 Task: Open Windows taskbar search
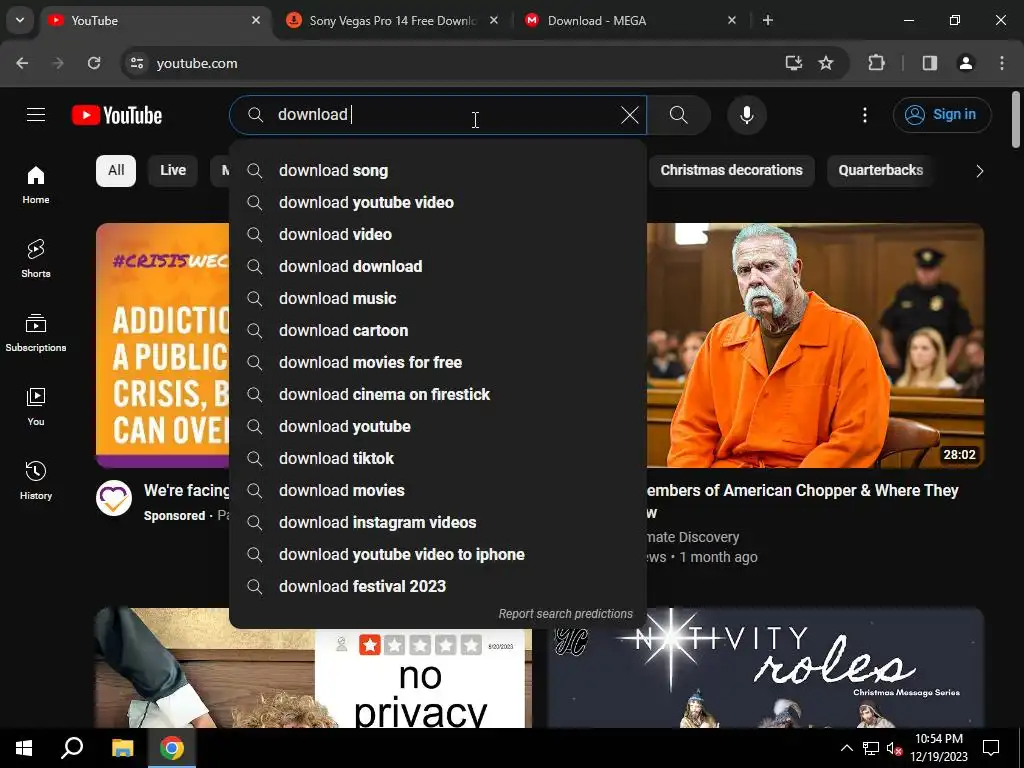(x=72, y=748)
